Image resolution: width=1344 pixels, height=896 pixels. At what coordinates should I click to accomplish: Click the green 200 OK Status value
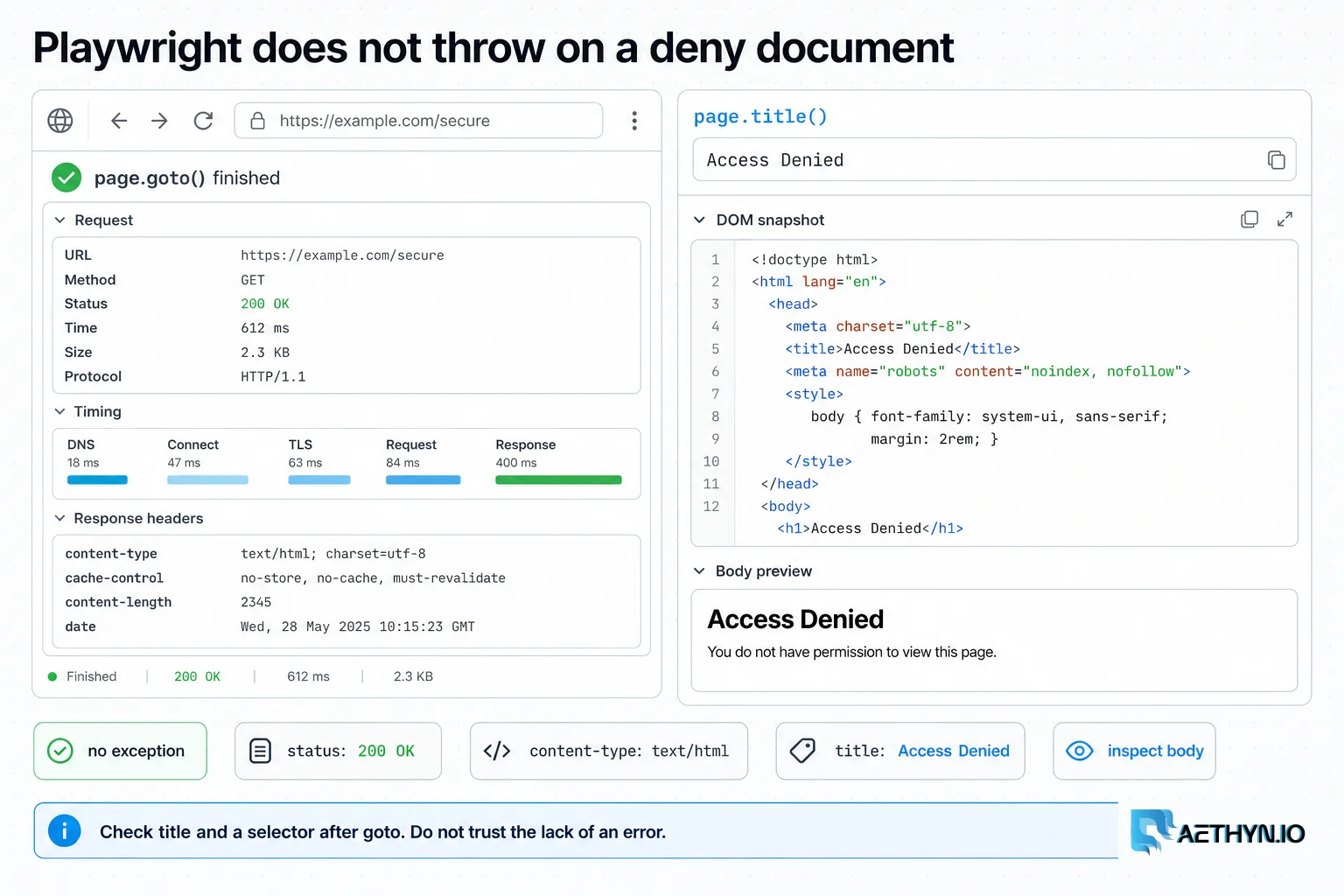265,304
